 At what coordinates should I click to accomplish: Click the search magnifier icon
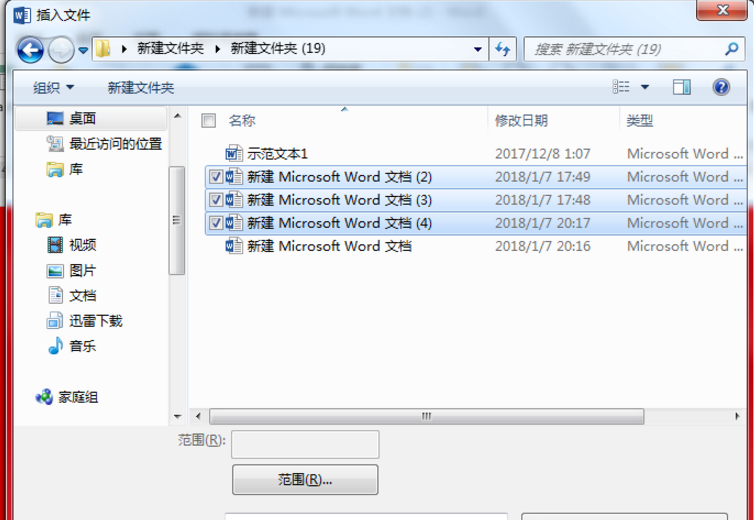click(x=731, y=49)
